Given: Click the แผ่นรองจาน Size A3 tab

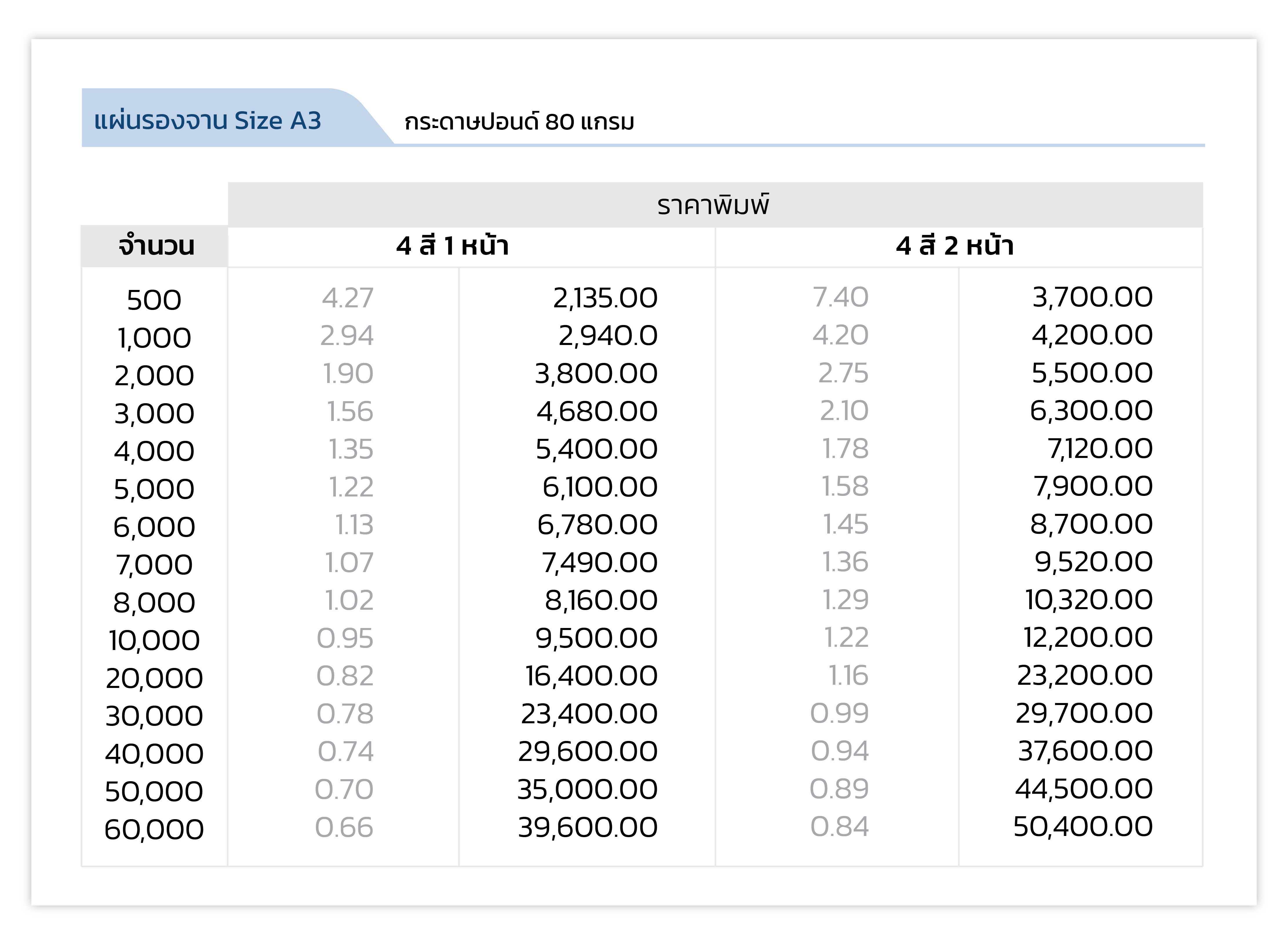Looking at the screenshot, I should [208, 120].
